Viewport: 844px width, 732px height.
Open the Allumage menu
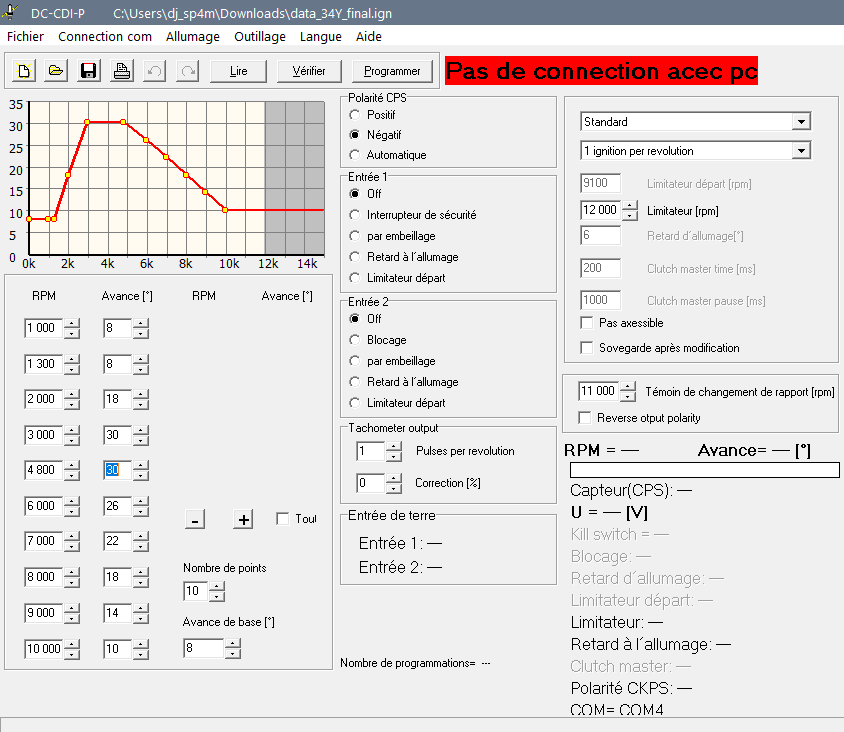(193, 37)
